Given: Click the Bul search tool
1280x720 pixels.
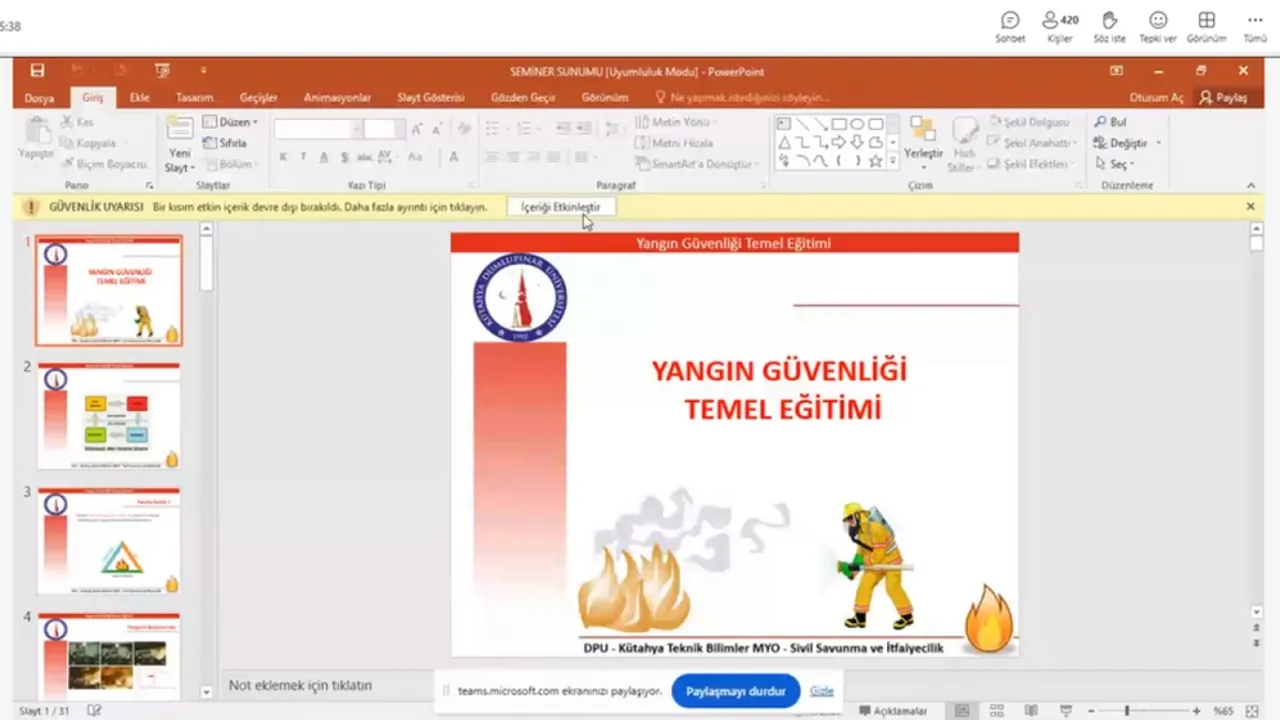Looking at the screenshot, I should pyautogui.click(x=1111, y=122).
